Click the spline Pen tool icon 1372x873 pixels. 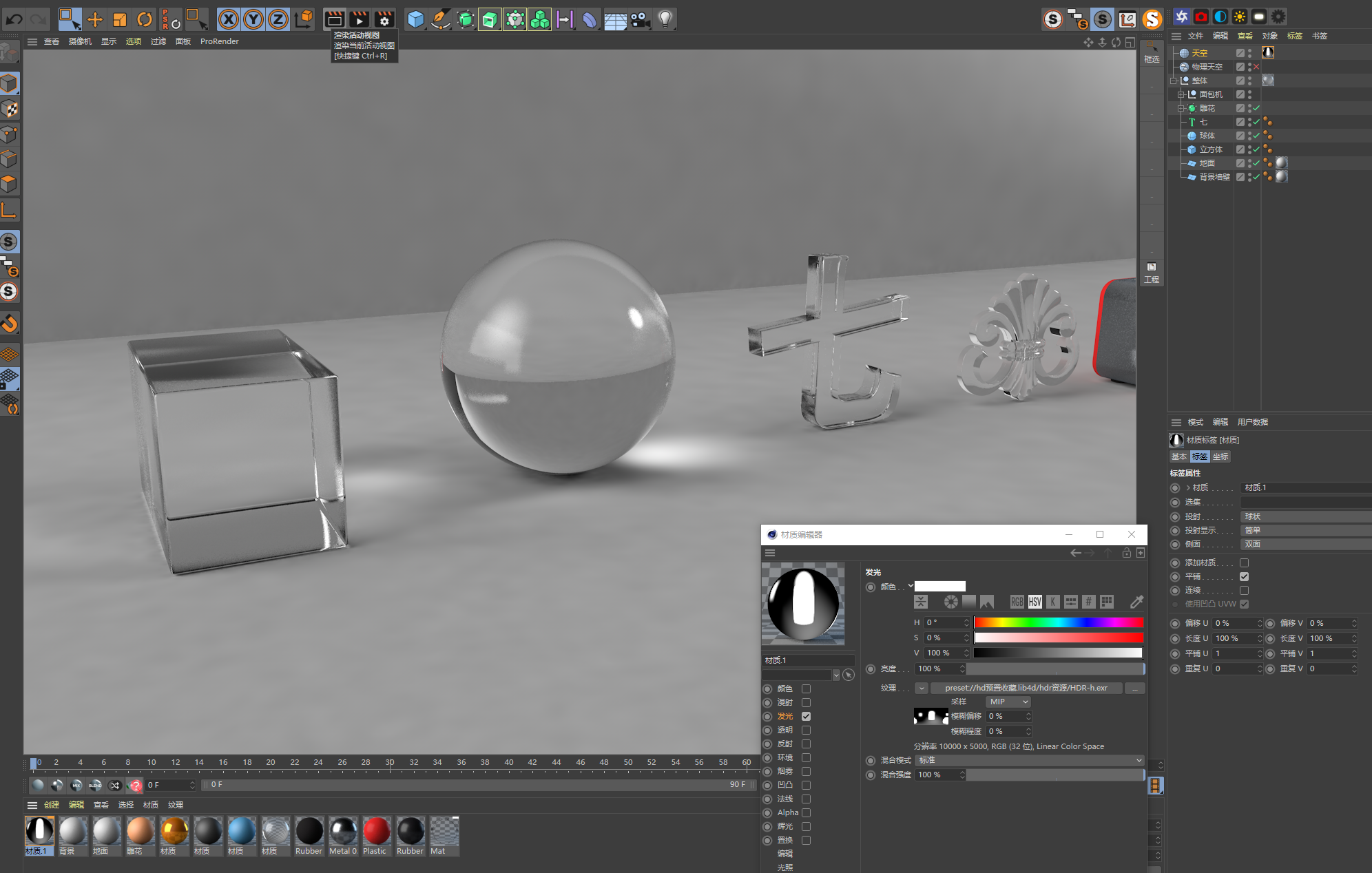(x=440, y=19)
